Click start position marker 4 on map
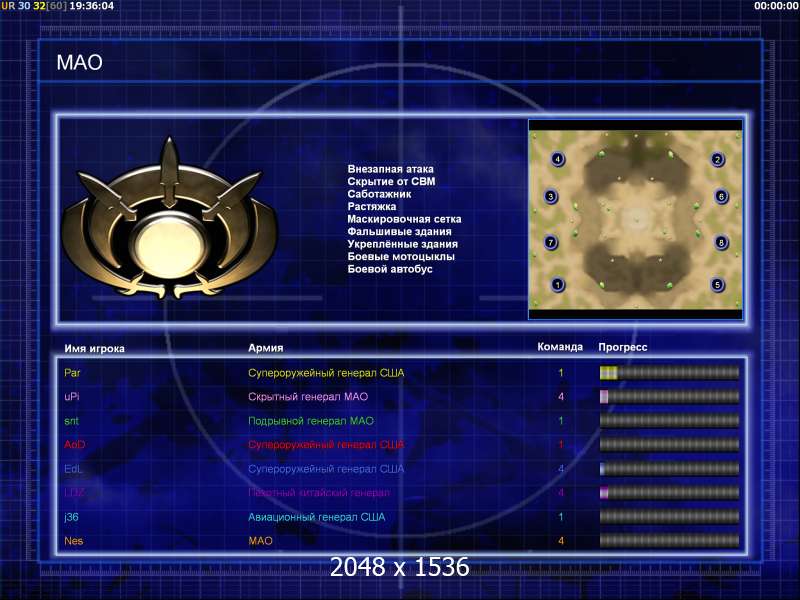 tap(558, 159)
